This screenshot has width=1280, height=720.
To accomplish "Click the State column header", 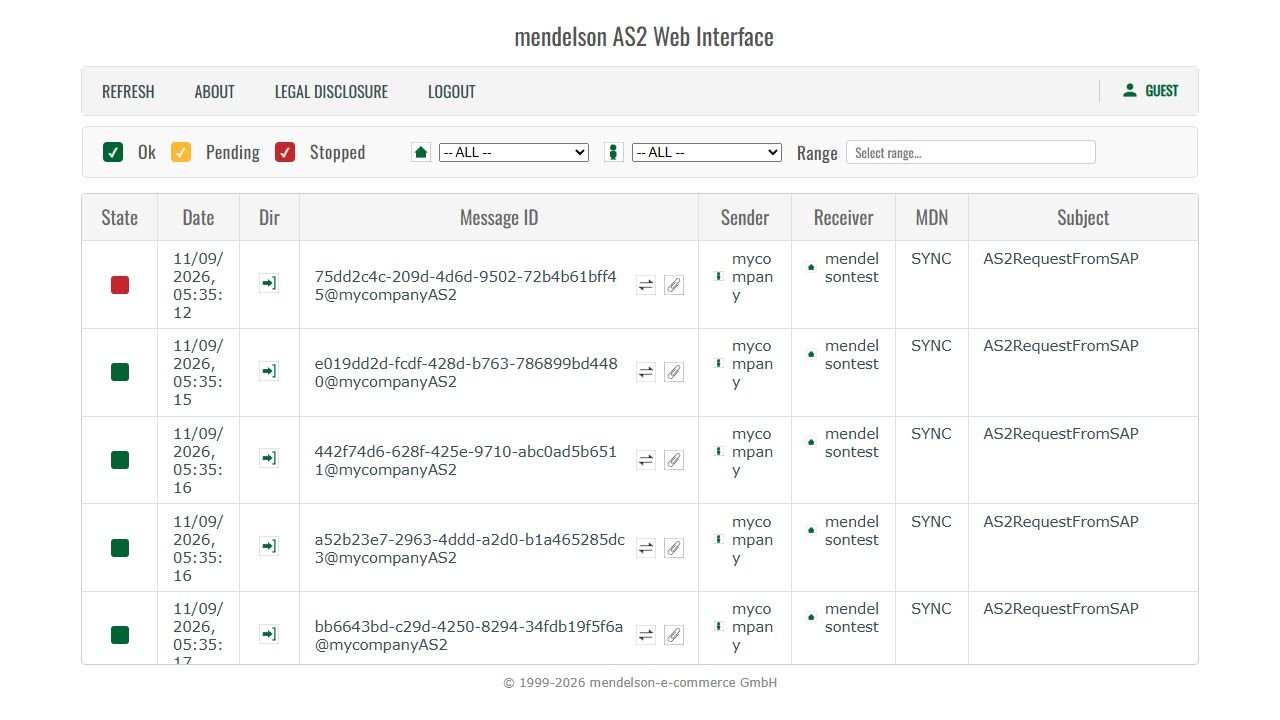I will coord(120,217).
